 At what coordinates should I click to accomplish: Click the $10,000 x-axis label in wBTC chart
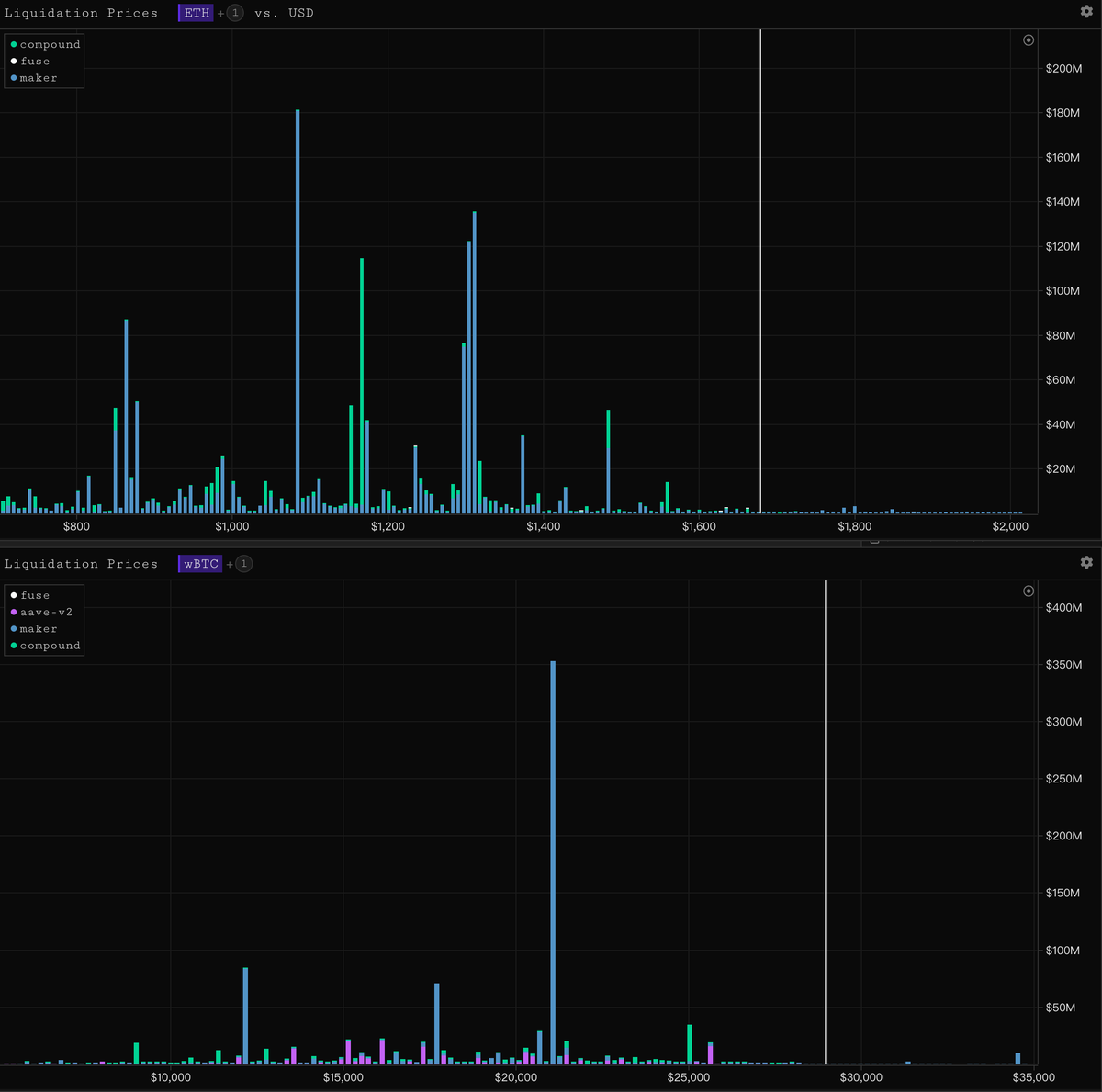click(171, 1077)
